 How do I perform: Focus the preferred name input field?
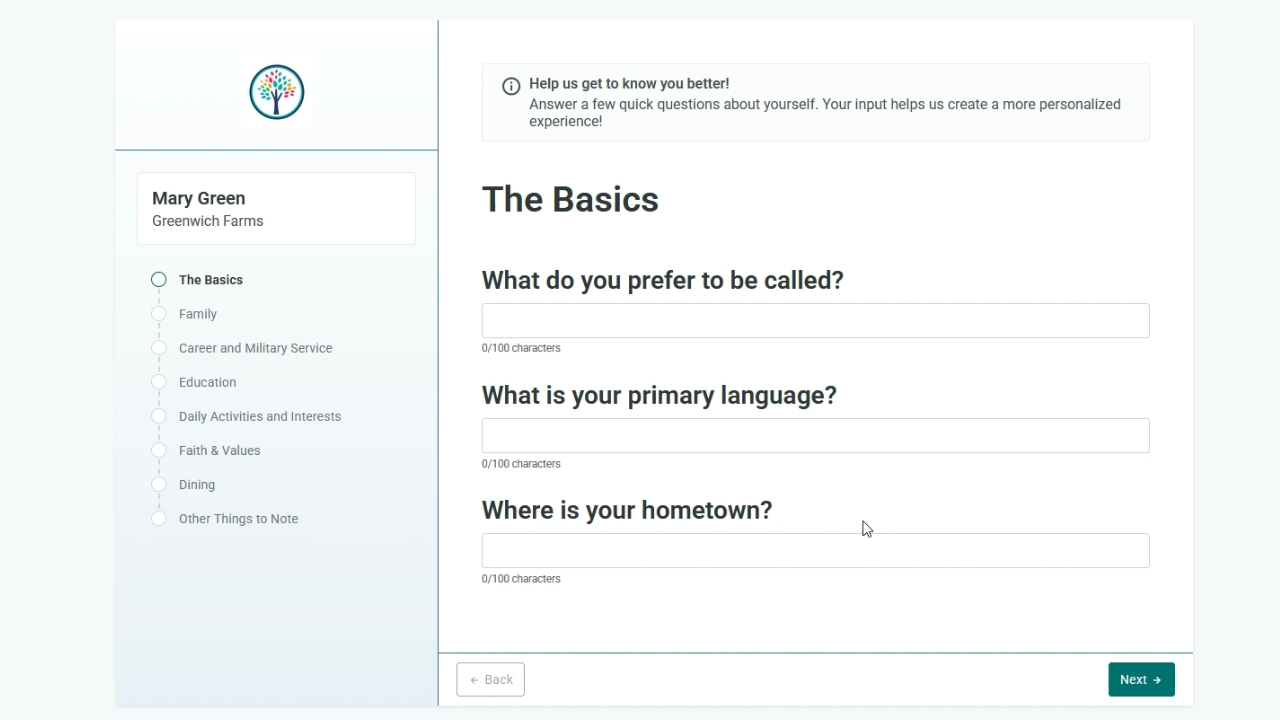pyautogui.click(x=816, y=320)
